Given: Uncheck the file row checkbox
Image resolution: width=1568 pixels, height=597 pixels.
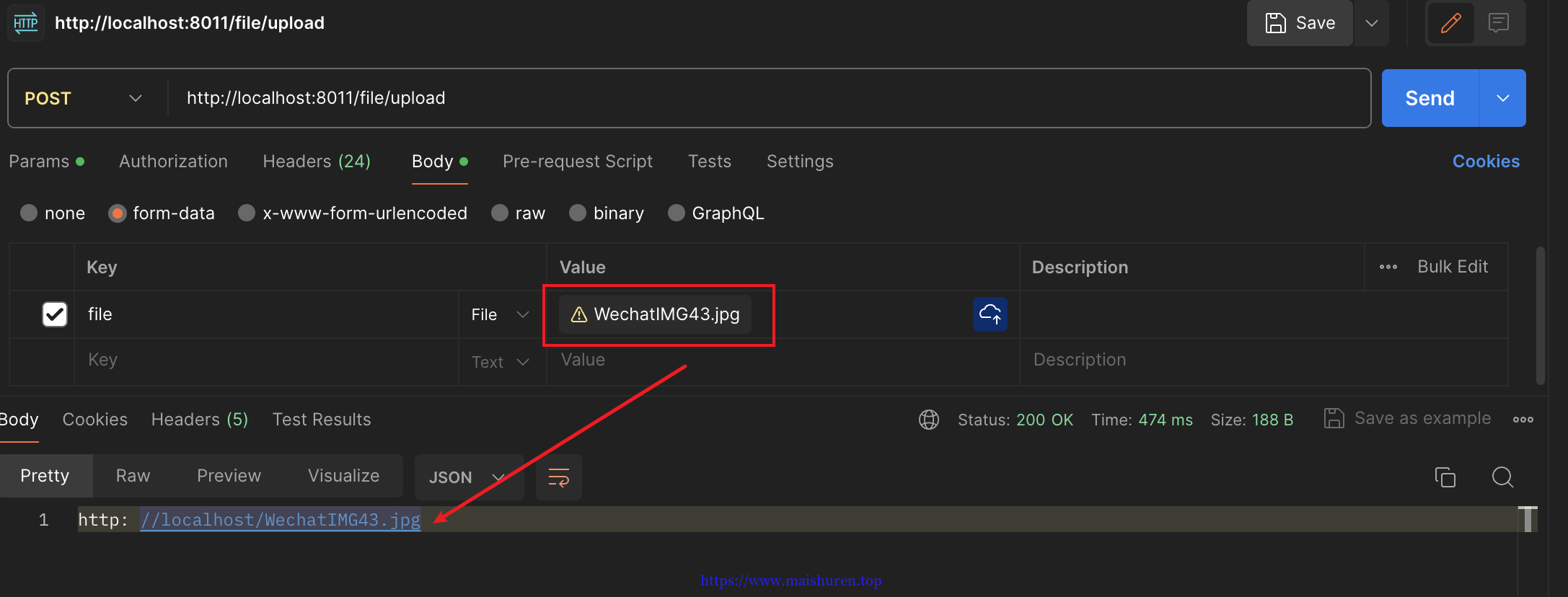Looking at the screenshot, I should (x=55, y=314).
